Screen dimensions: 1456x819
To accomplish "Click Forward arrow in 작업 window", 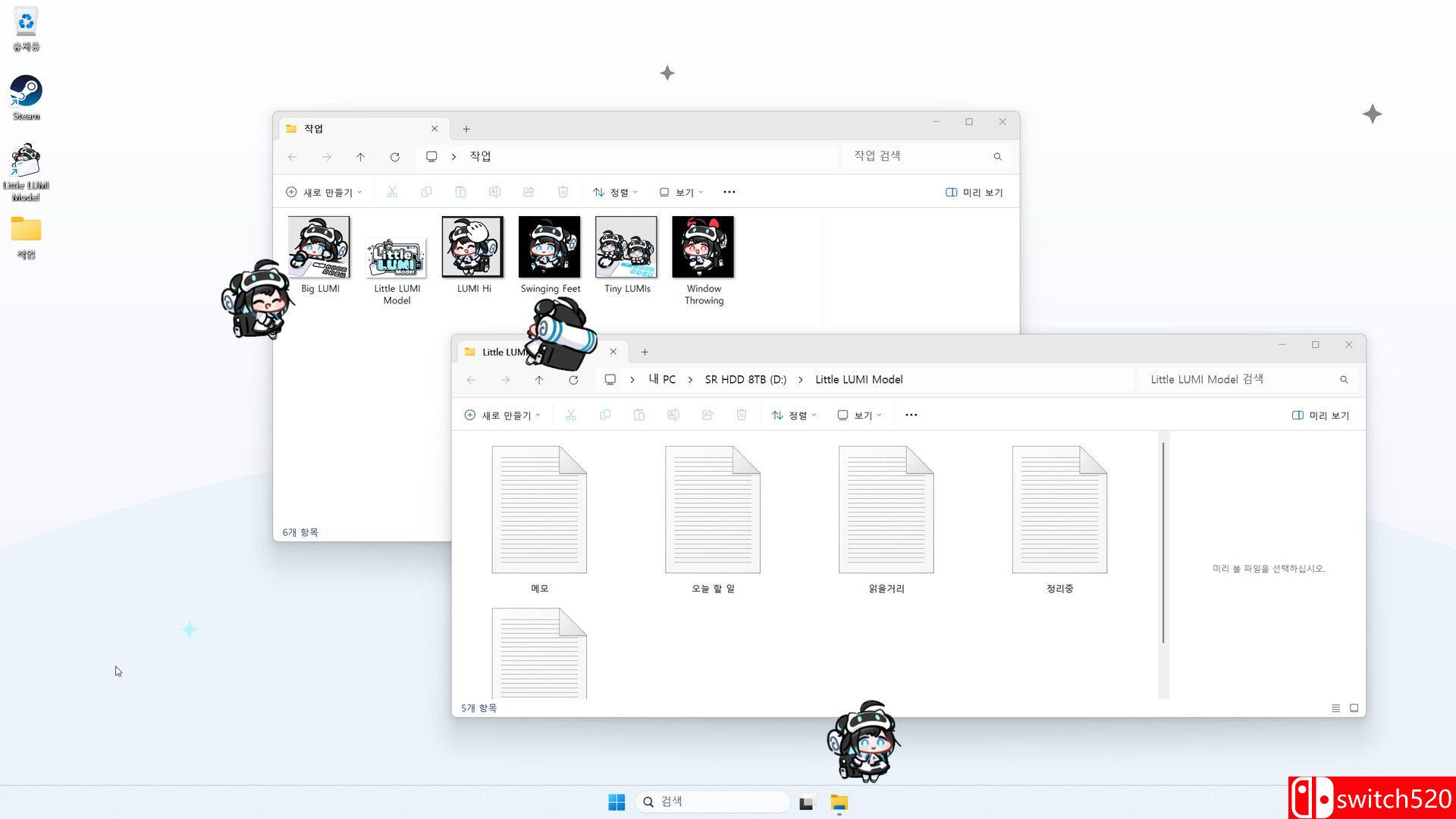I will click(327, 157).
